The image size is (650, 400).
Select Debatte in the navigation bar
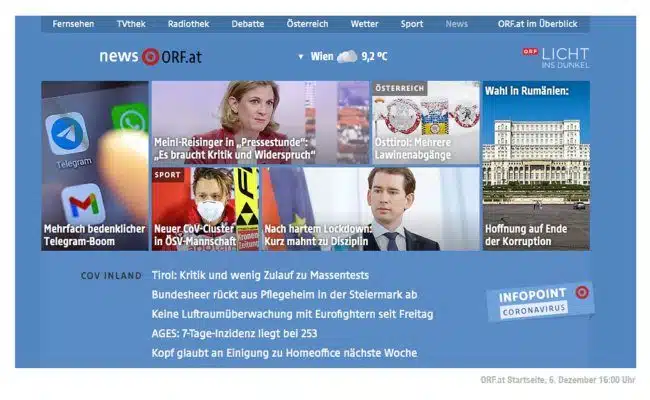[x=248, y=24]
